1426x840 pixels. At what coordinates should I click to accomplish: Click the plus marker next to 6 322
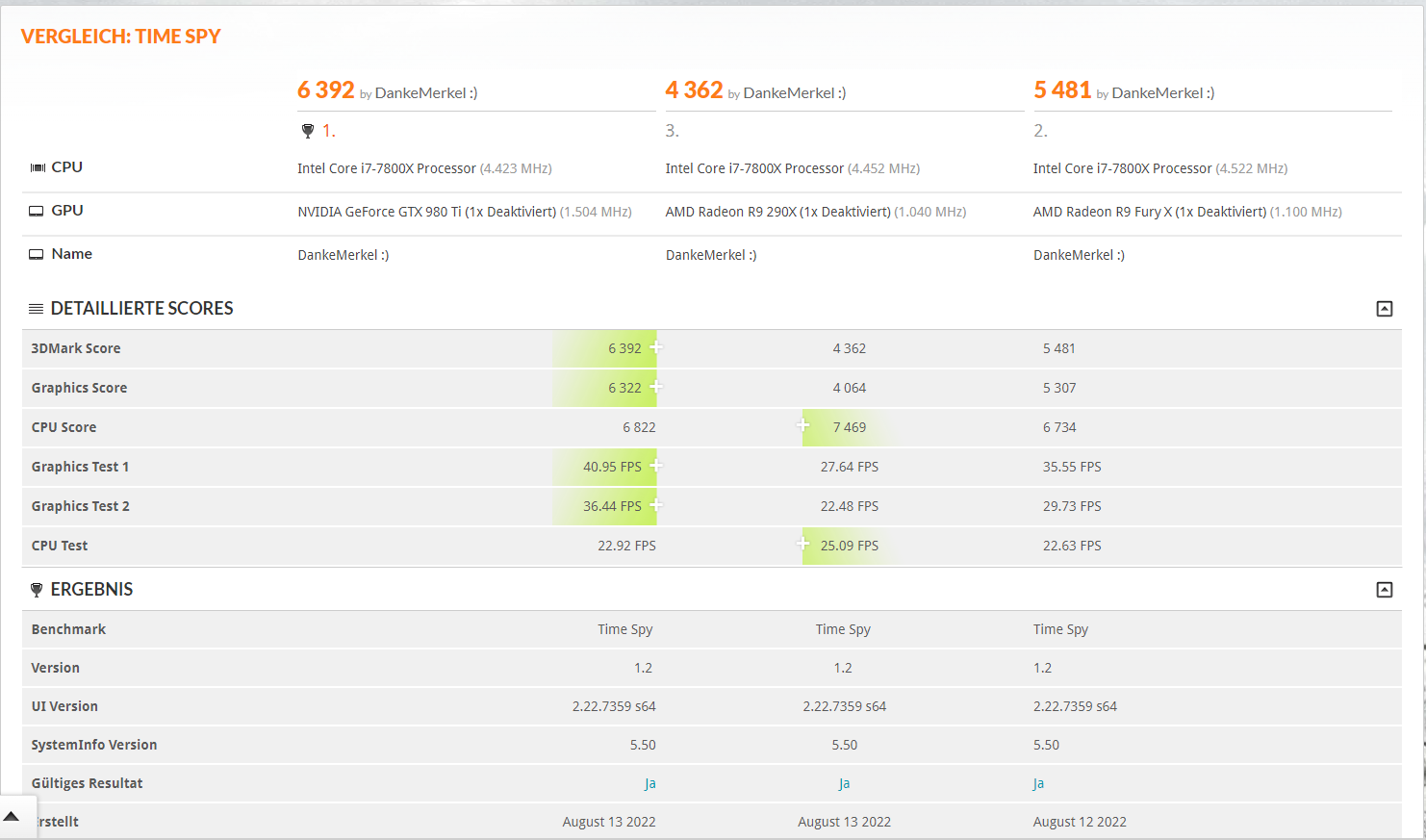tap(655, 386)
